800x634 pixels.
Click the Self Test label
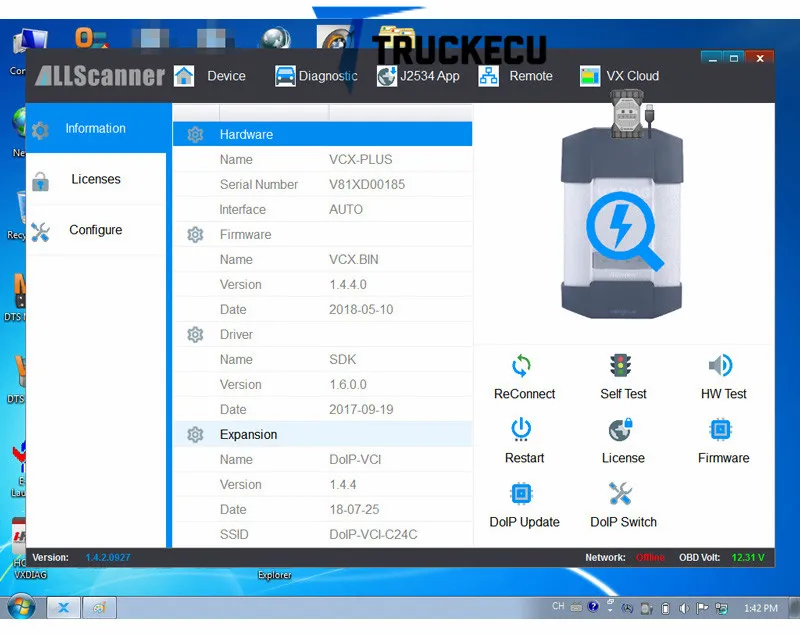click(x=623, y=394)
